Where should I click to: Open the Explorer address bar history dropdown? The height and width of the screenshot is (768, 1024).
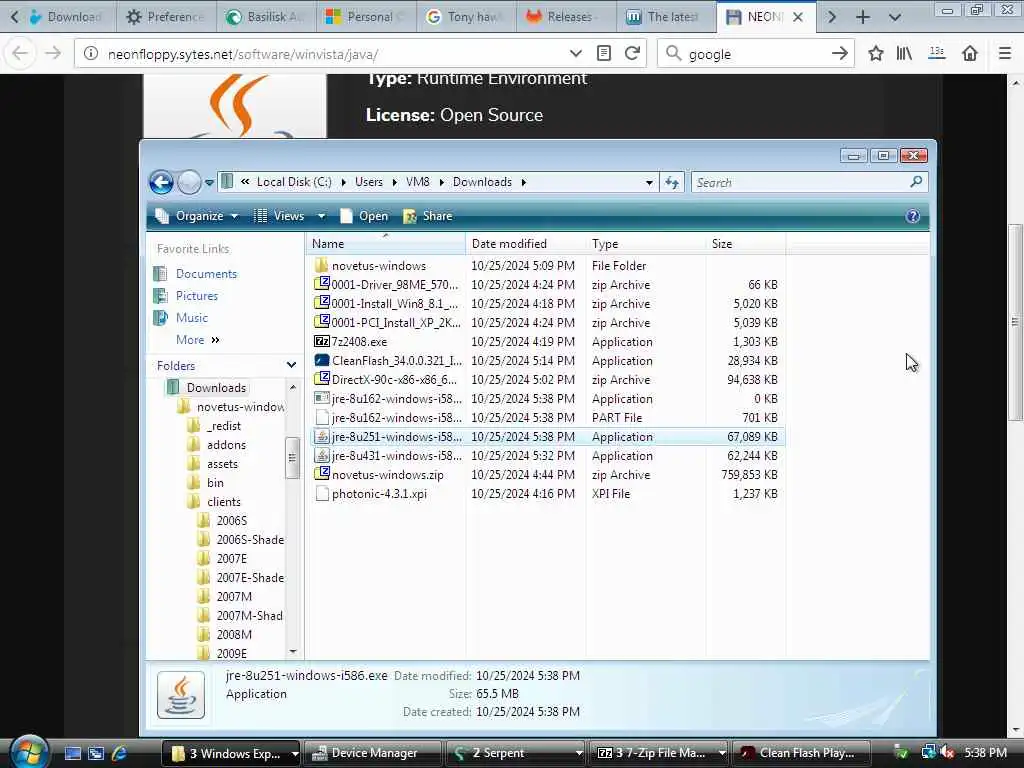pyautogui.click(x=648, y=182)
